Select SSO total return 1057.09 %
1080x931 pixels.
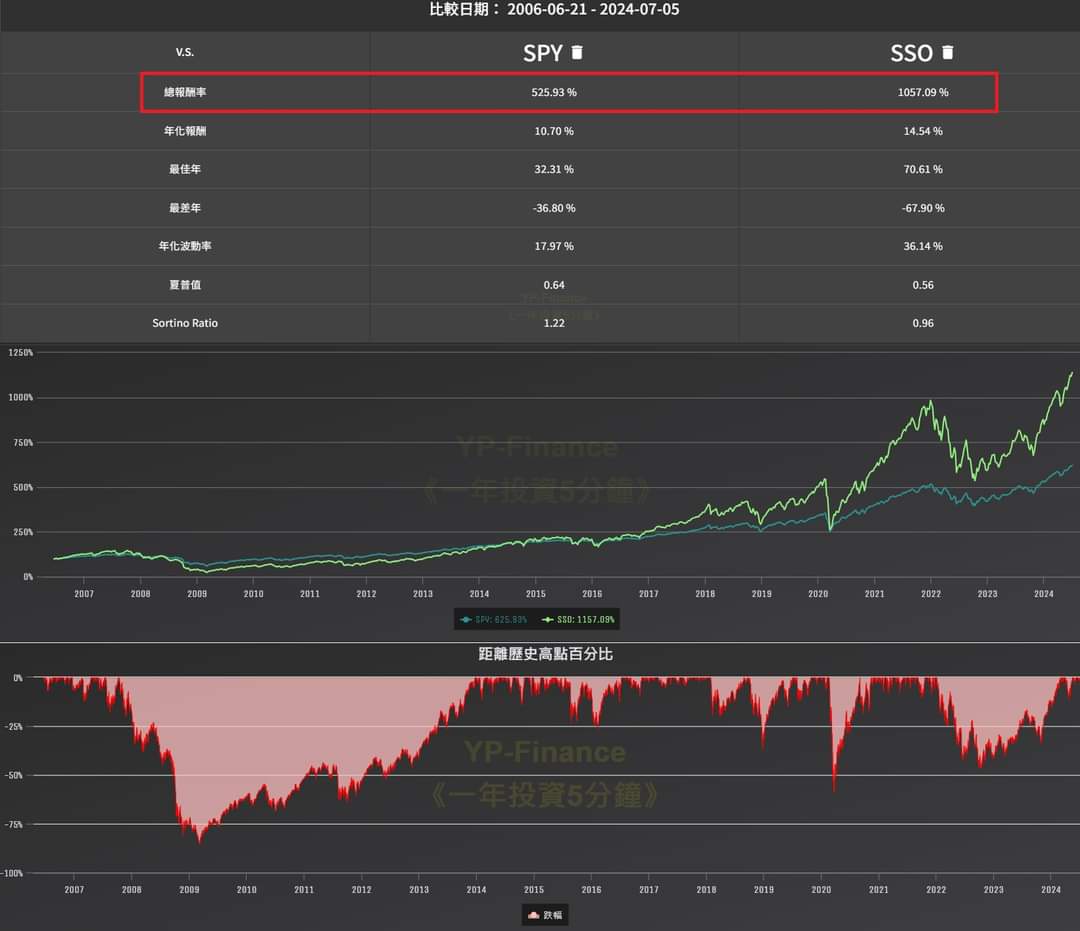coord(923,92)
